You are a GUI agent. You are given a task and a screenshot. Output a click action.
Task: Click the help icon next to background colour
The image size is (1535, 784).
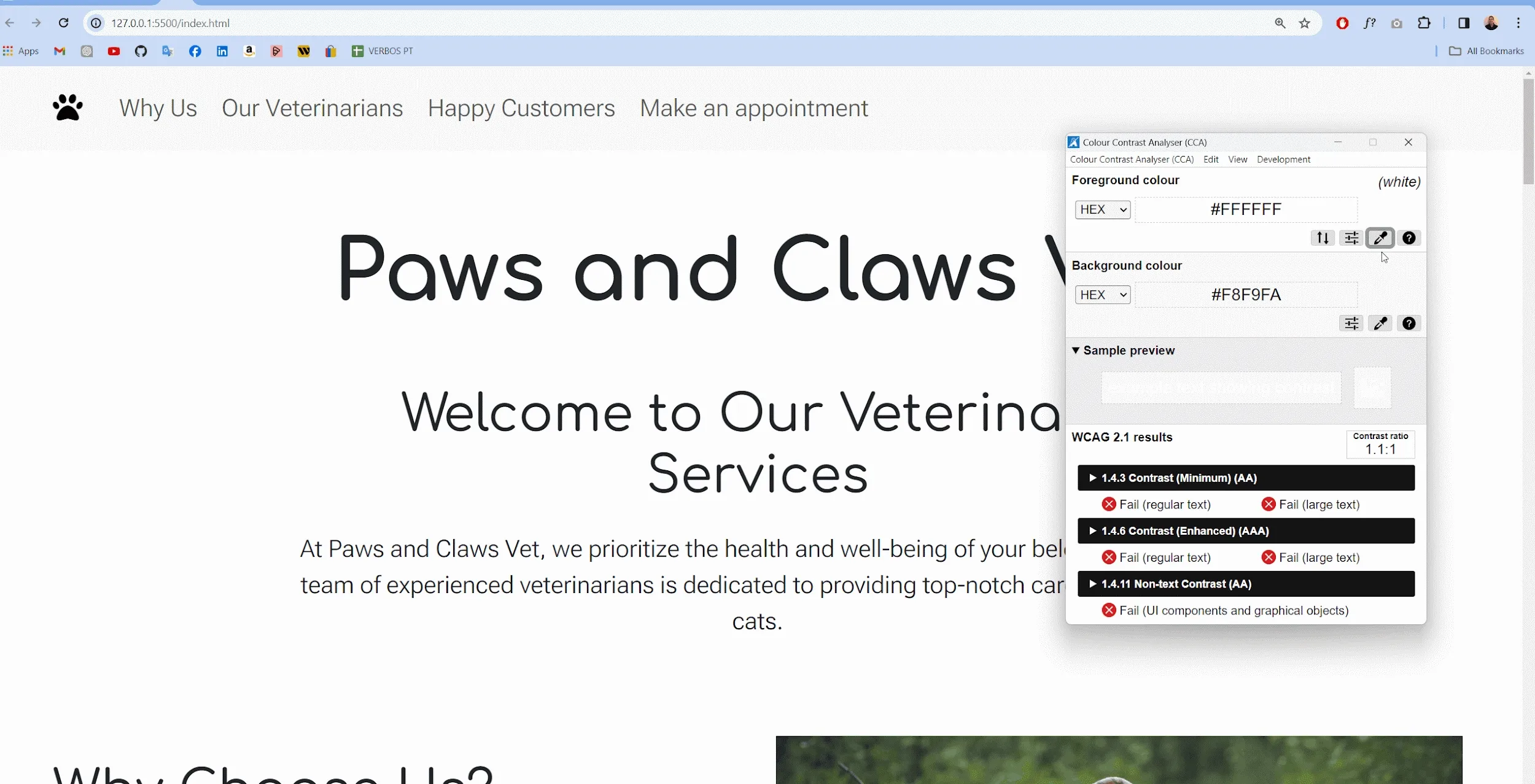1409,323
